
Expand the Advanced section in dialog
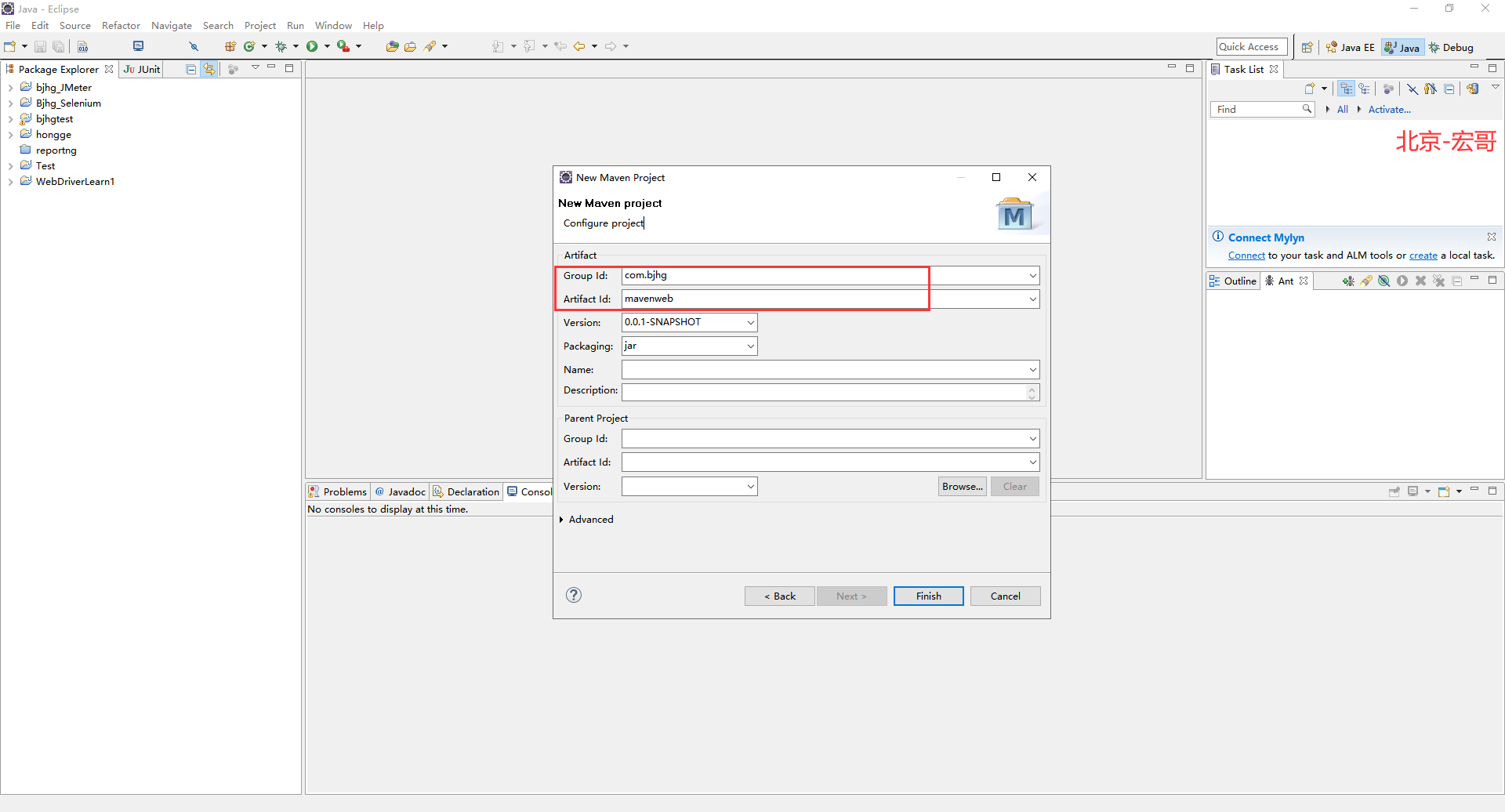[x=561, y=520]
